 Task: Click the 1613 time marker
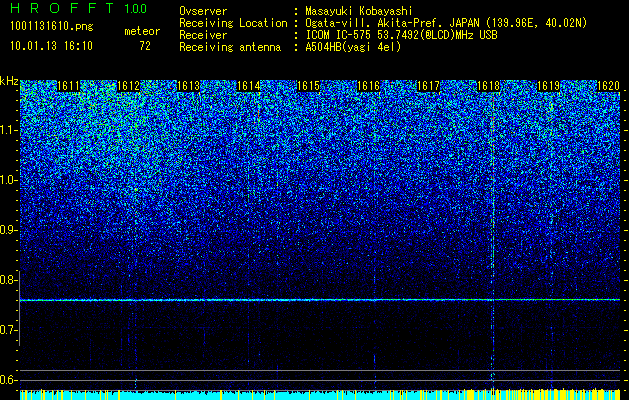[x=189, y=86]
